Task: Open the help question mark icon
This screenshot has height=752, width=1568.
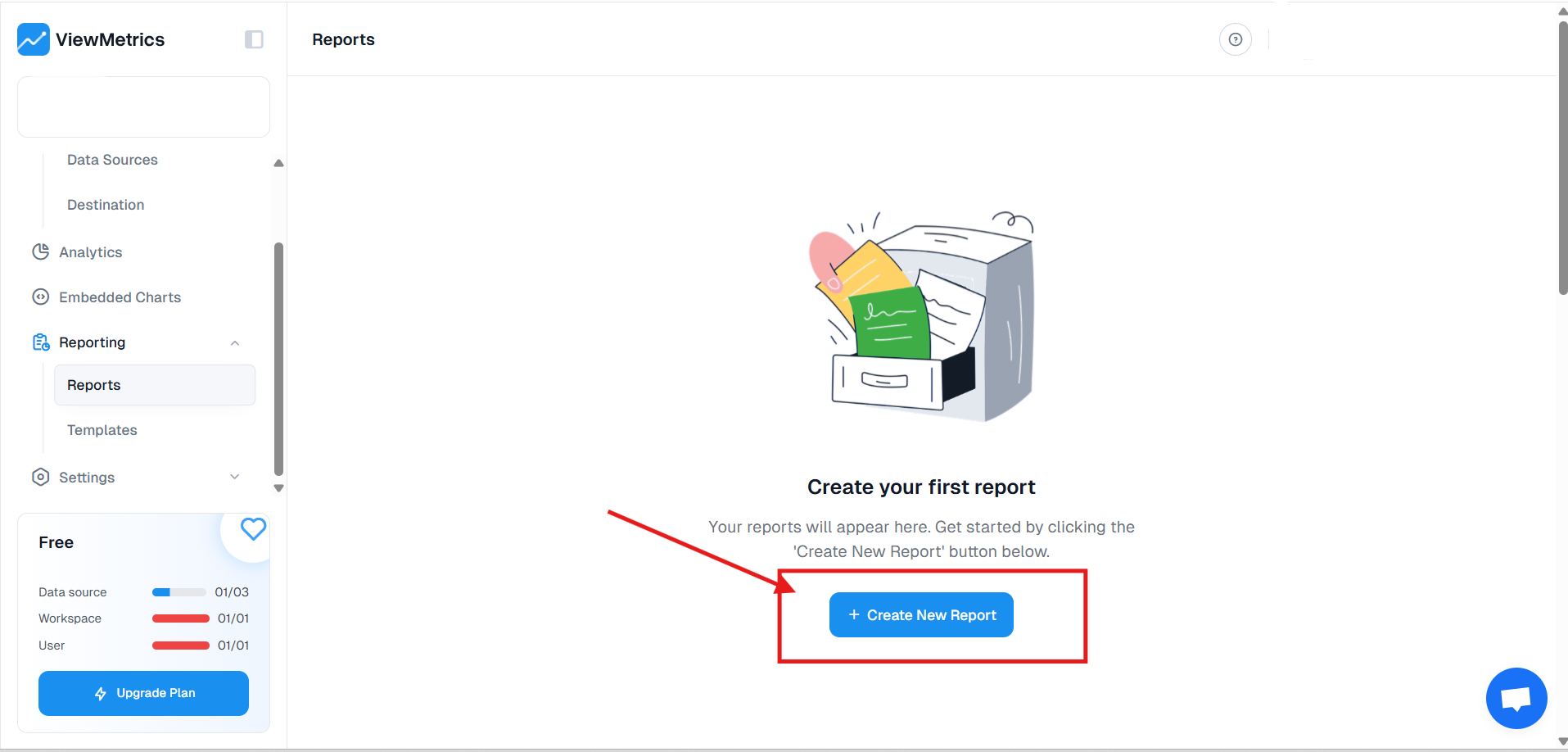Action: coord(1235,39)
